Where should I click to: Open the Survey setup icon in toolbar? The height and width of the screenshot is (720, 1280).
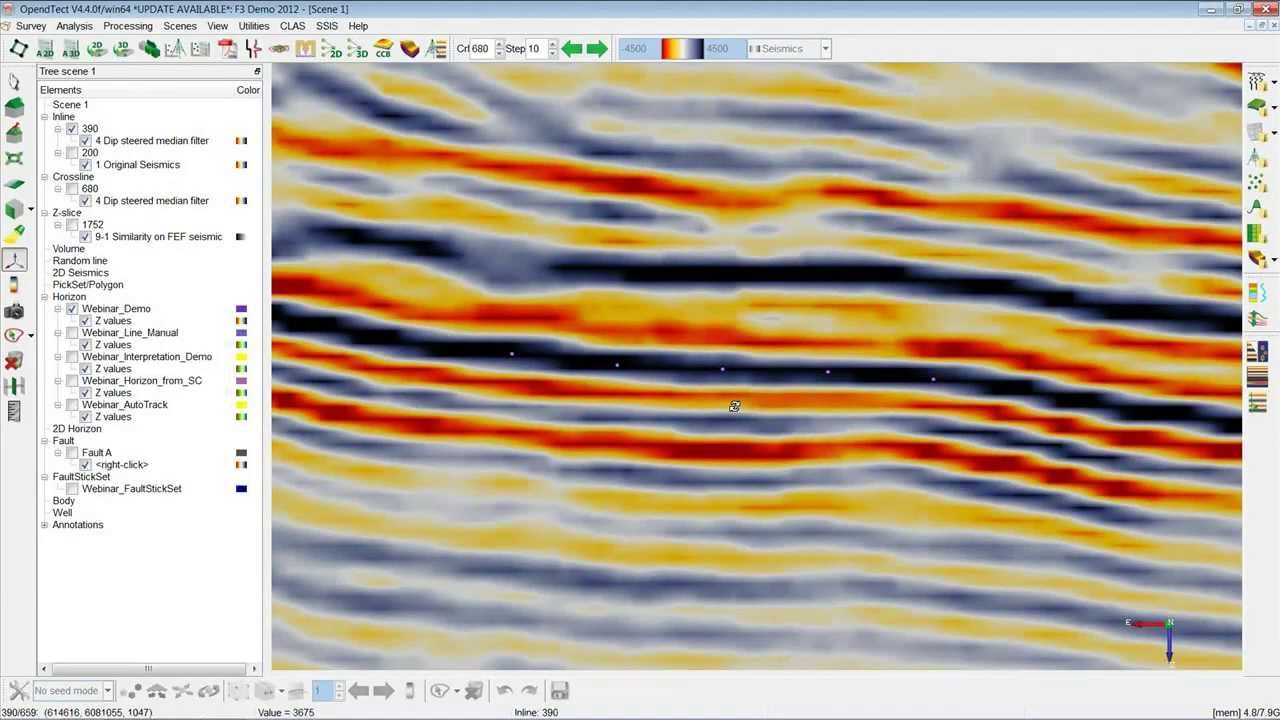tap(18, 48)
